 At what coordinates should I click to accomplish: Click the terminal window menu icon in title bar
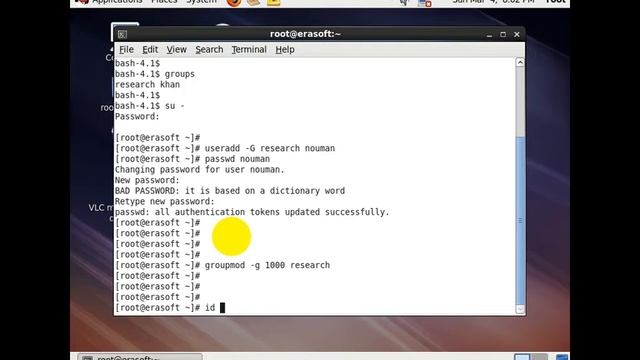pos(122,34)
